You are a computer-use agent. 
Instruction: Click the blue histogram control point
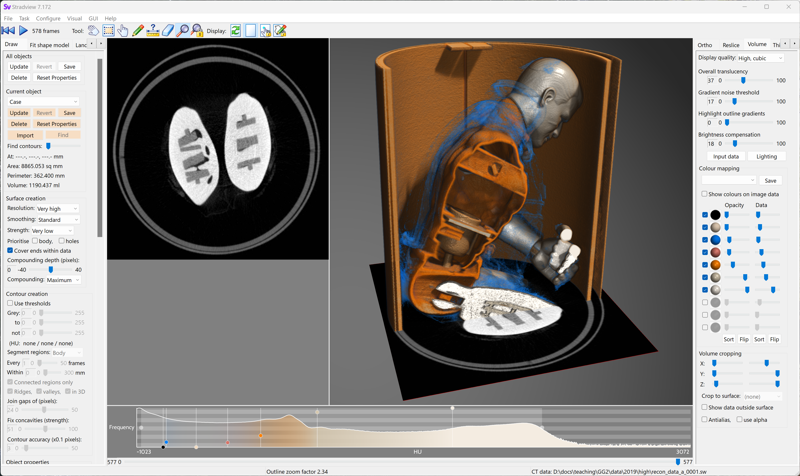(166, 442)
